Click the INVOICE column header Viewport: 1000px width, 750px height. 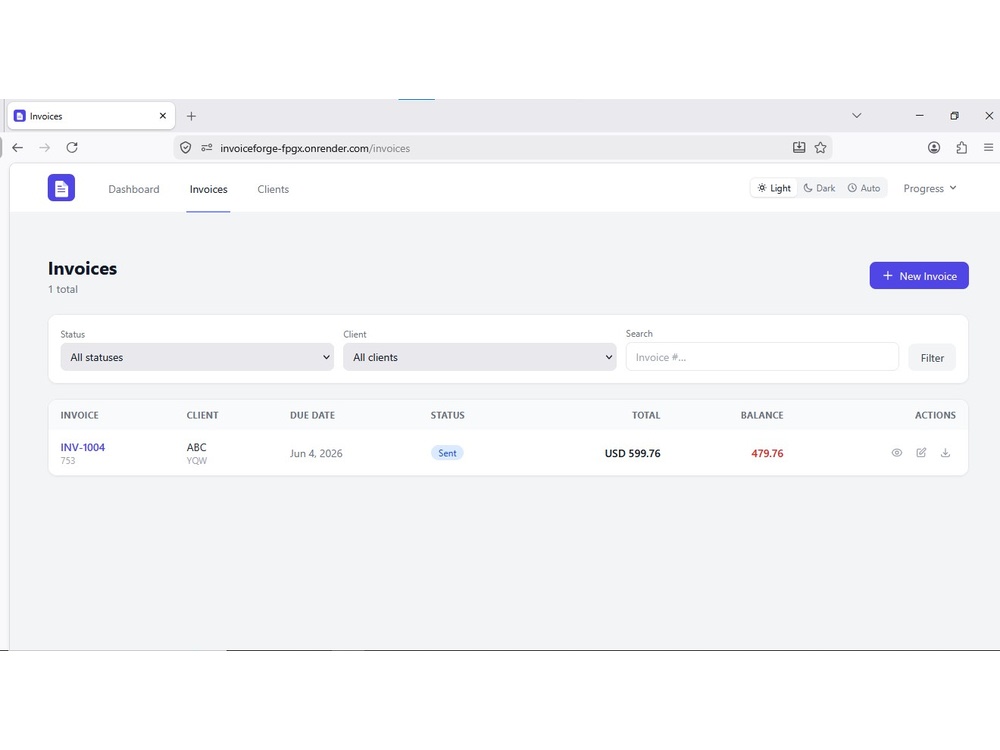point(80,415)
